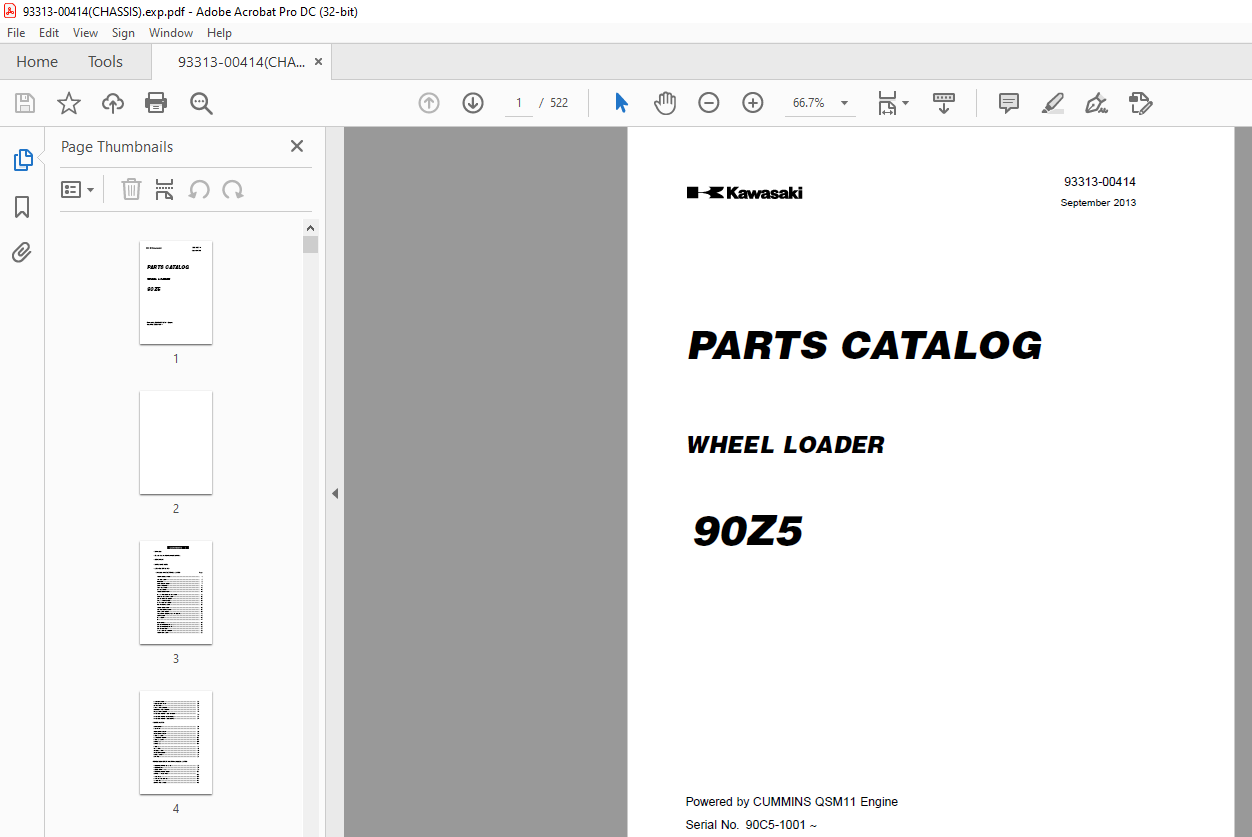Image resolution: width=1252 pixels, height=837 pixels.
Task: Add a sticky note comment
Action: pyautogui.click(x=1009, y=103)
